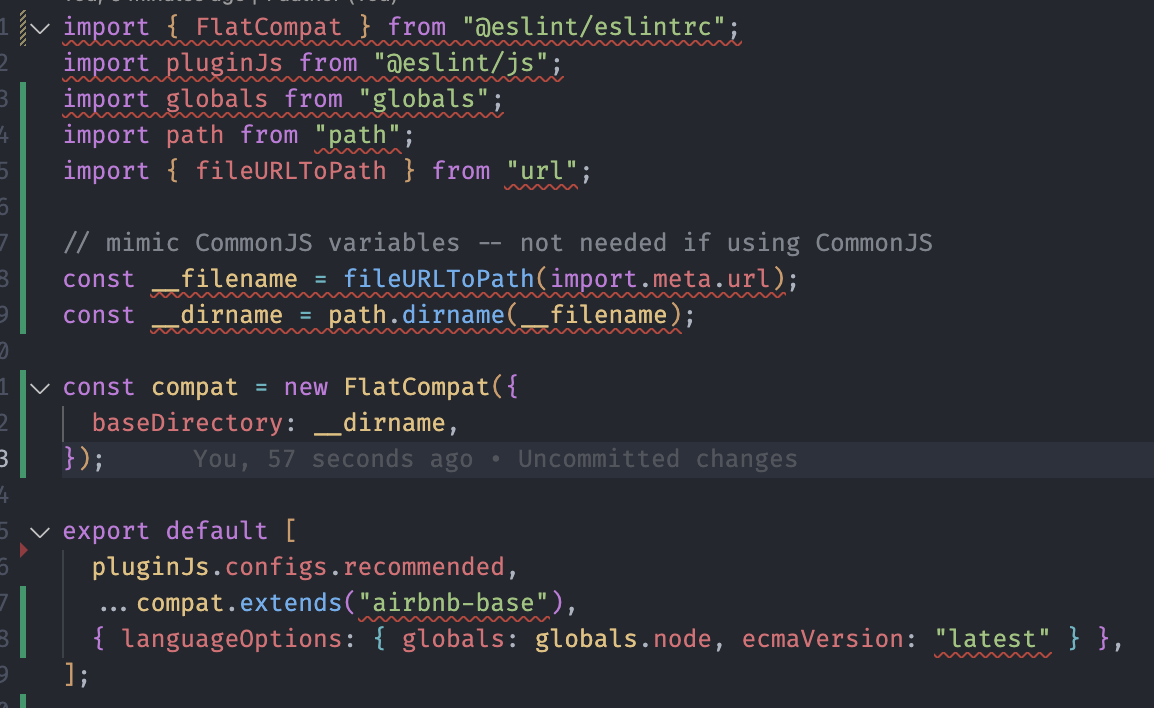Screen dimensions: 1154x708
Task: Click 'compat.extends' call
Action: [239, 603]
